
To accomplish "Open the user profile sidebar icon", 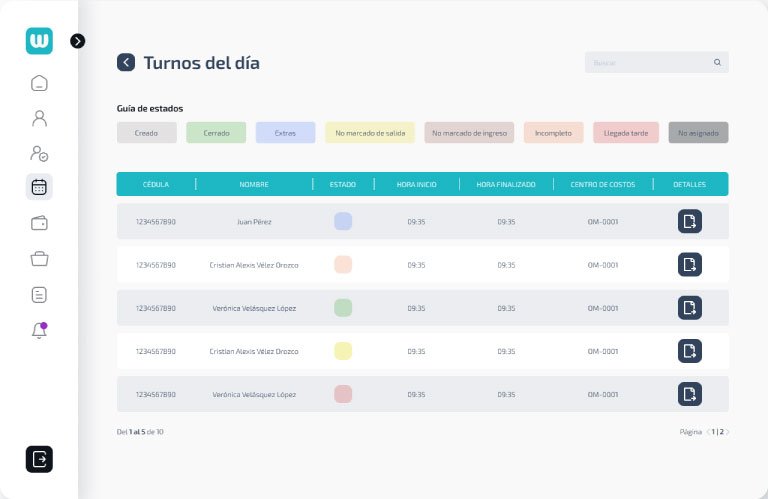I will [39, 118].
